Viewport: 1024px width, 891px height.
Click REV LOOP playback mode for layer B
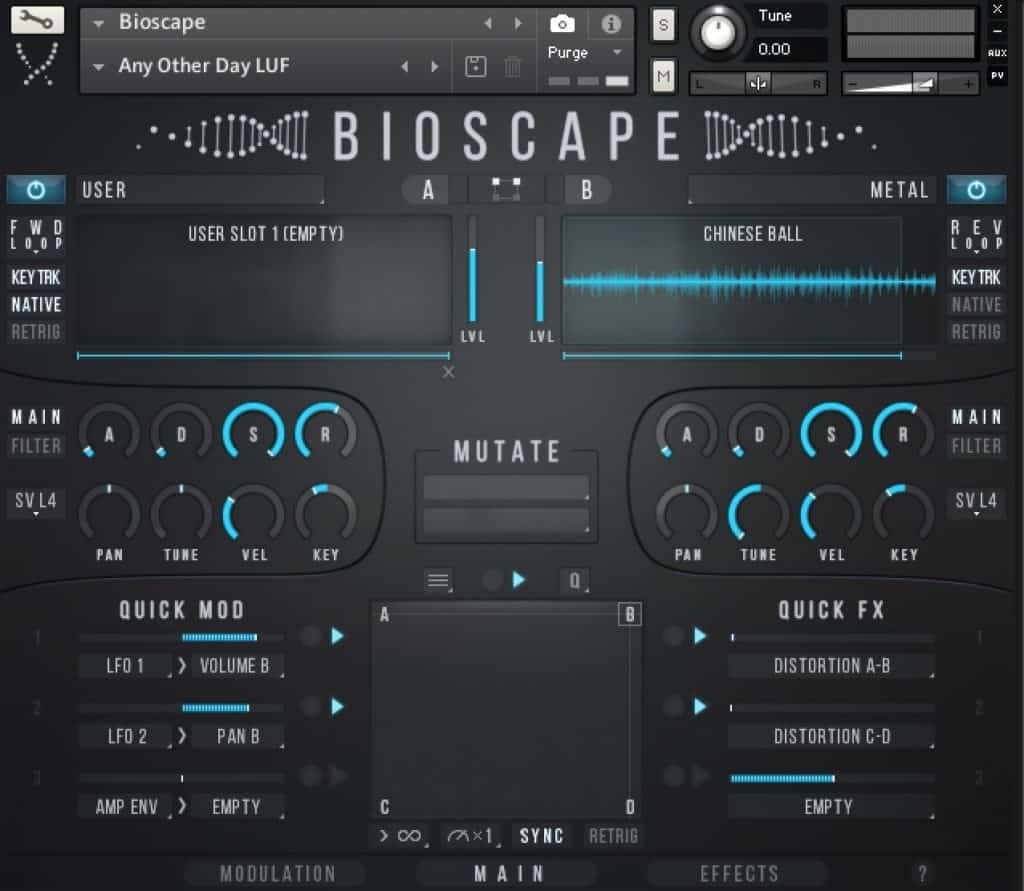[976, 235]
